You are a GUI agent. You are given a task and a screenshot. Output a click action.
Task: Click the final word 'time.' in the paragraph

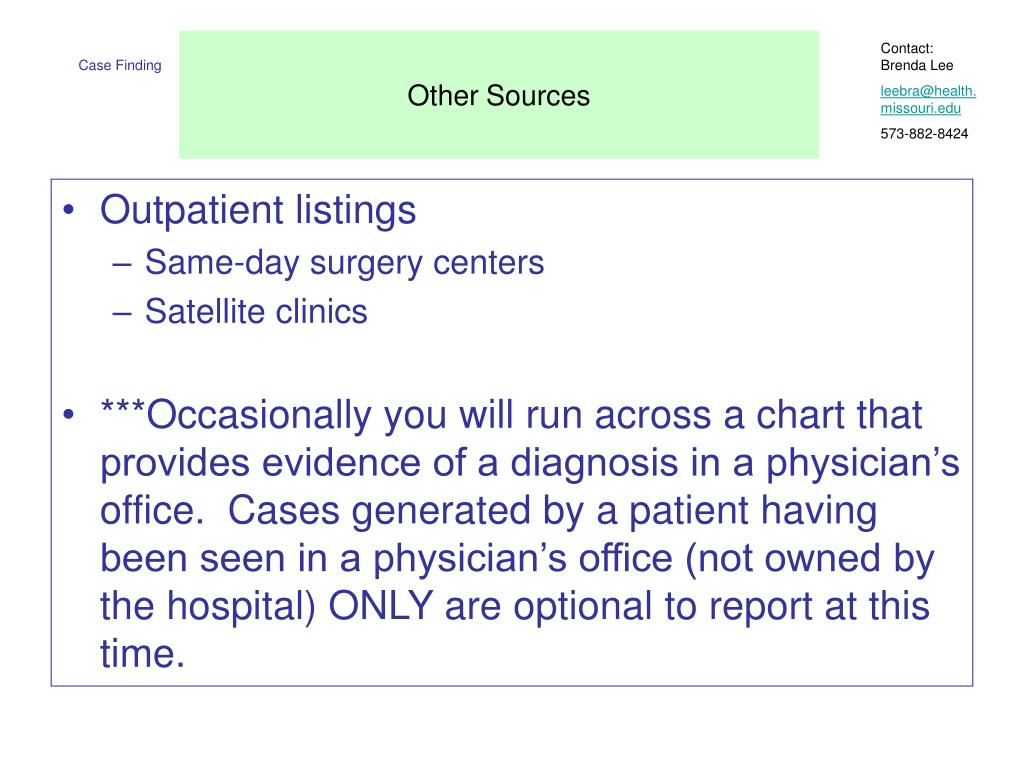142,654
